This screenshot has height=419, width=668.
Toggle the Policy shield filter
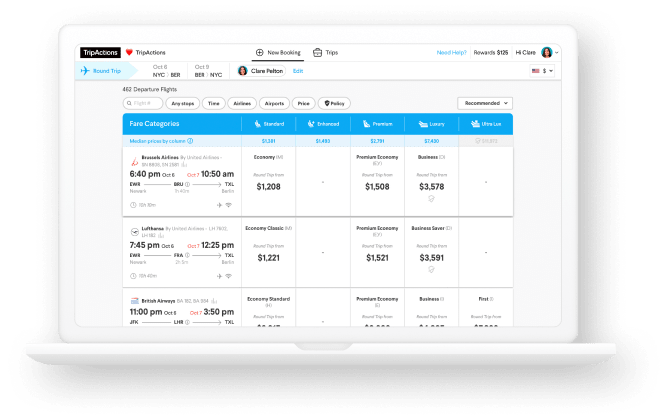334,103
